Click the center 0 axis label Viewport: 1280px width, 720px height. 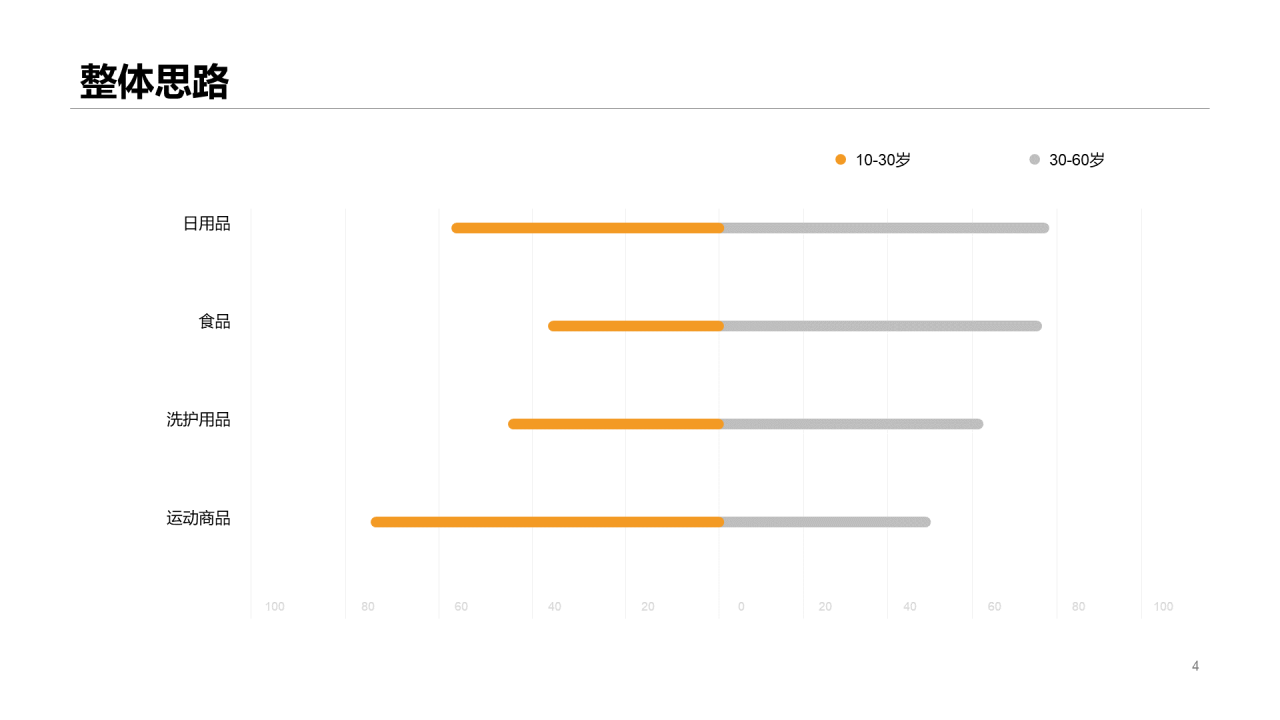pos(741,607)
